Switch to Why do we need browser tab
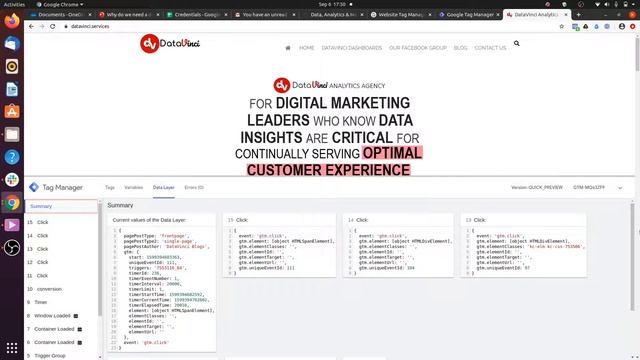Viewport: 640px width, 360px height. tap(129, 14)
